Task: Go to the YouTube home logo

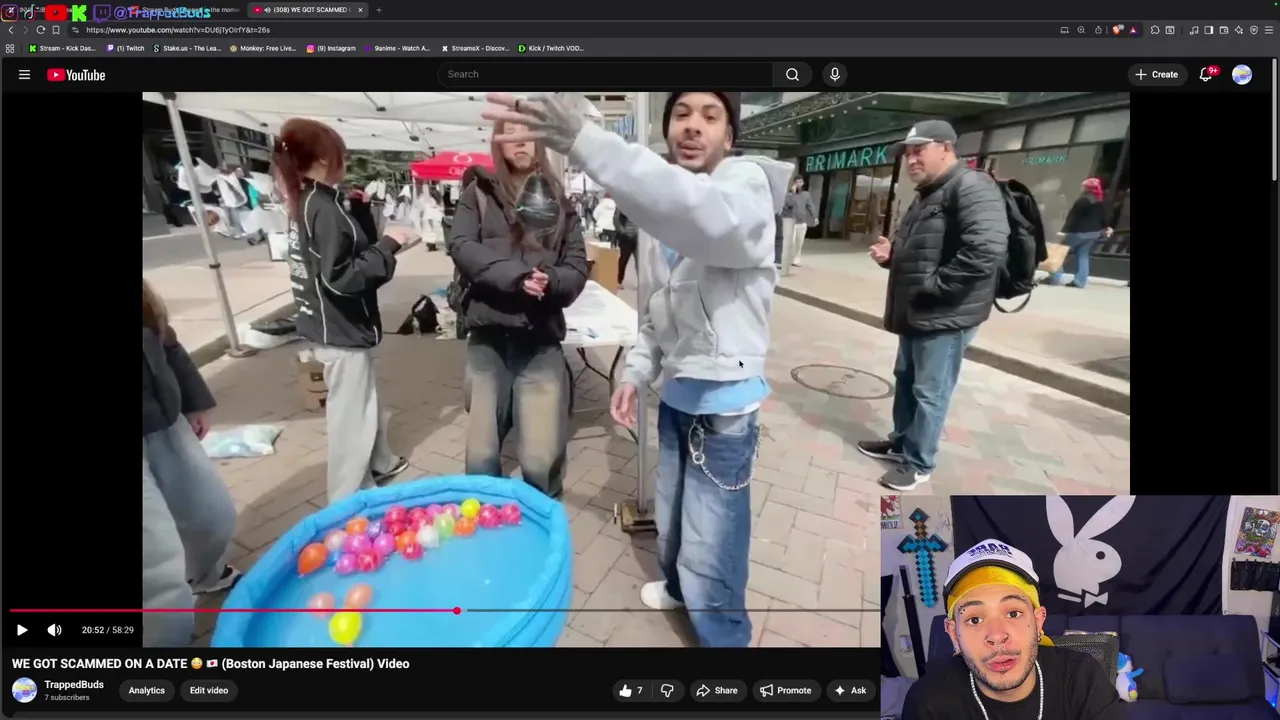Action: coord(76,75)
